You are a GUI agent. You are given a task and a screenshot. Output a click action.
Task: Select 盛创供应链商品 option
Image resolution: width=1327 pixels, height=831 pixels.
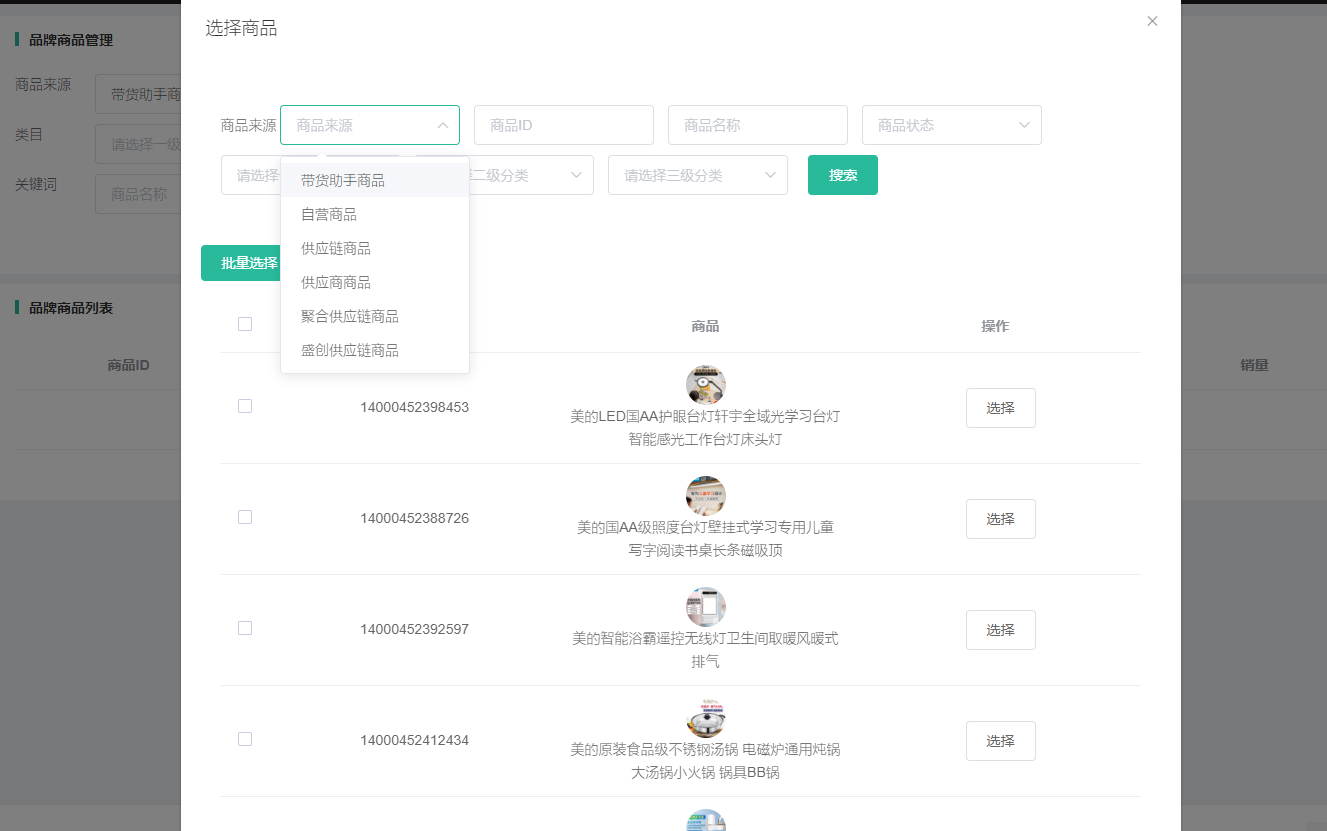pos(350,351)
